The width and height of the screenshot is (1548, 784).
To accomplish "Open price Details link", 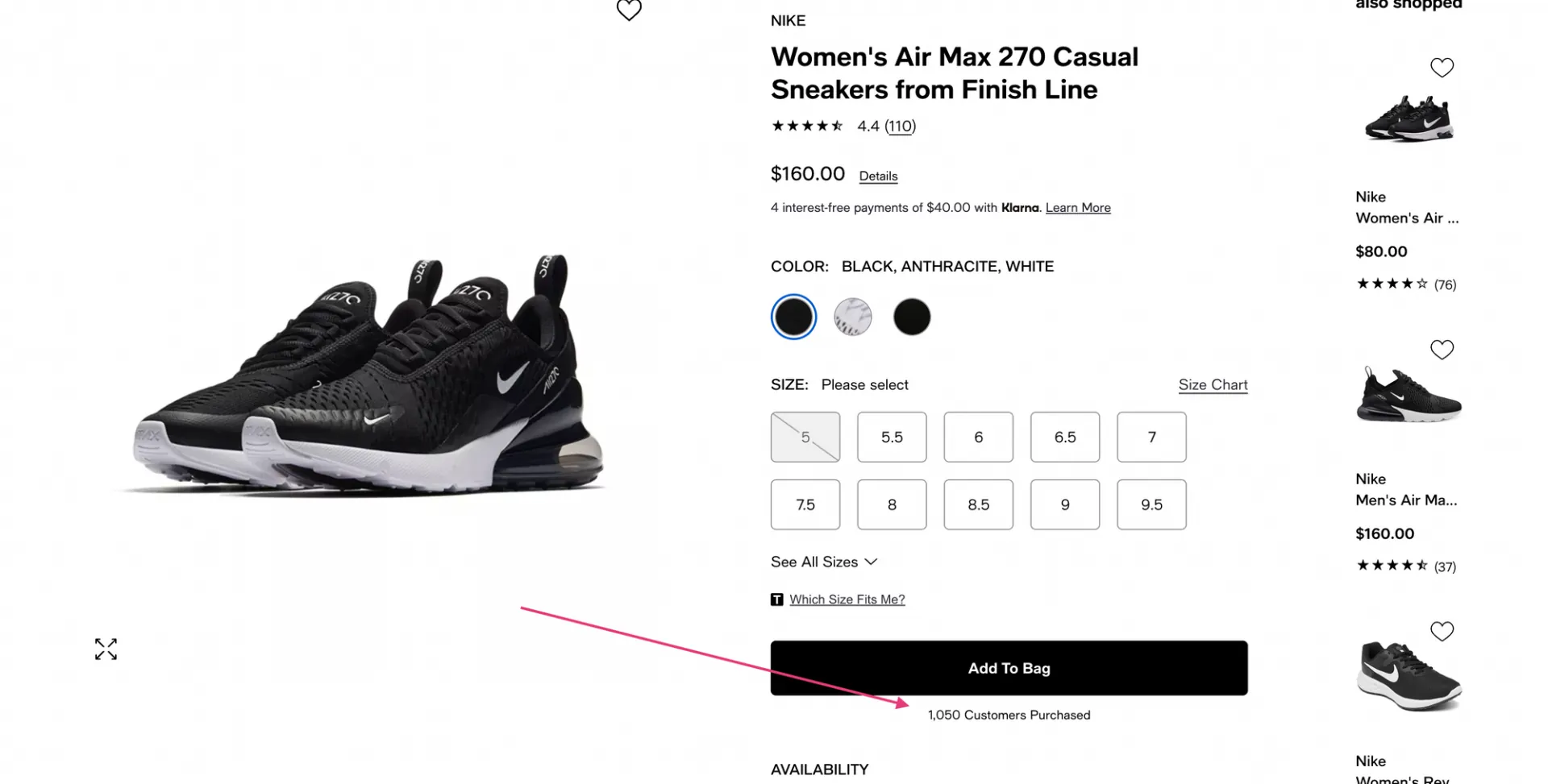I will tap(878, 176).
